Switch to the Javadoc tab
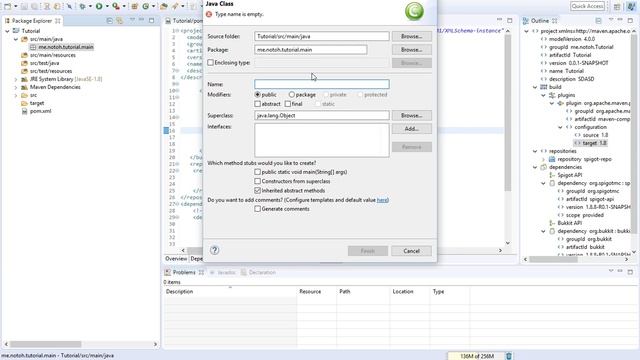The height and width of the screenshot is (360, 640). coord(223,272)
